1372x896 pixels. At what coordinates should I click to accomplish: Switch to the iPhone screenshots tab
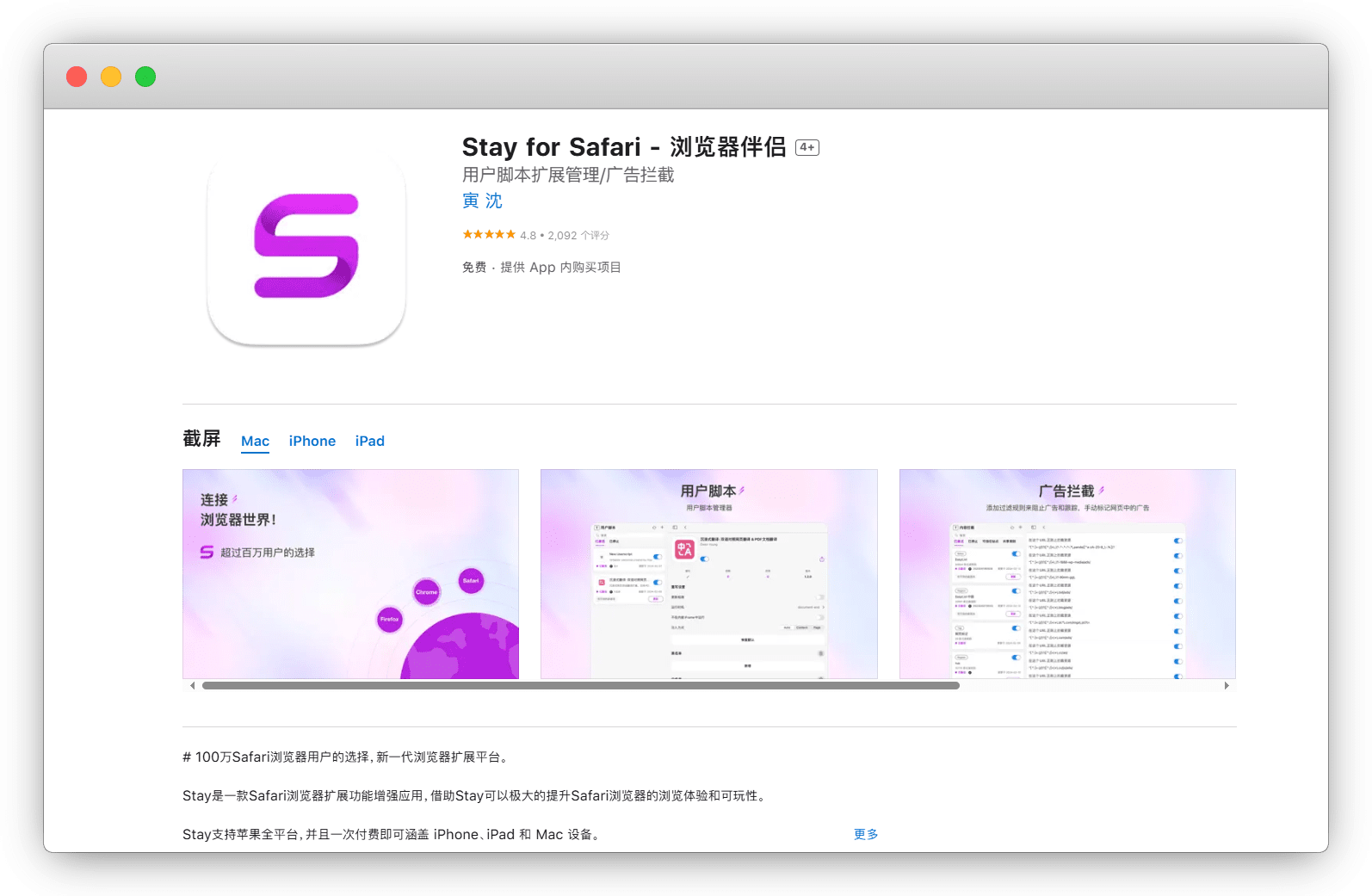[312, 441]
